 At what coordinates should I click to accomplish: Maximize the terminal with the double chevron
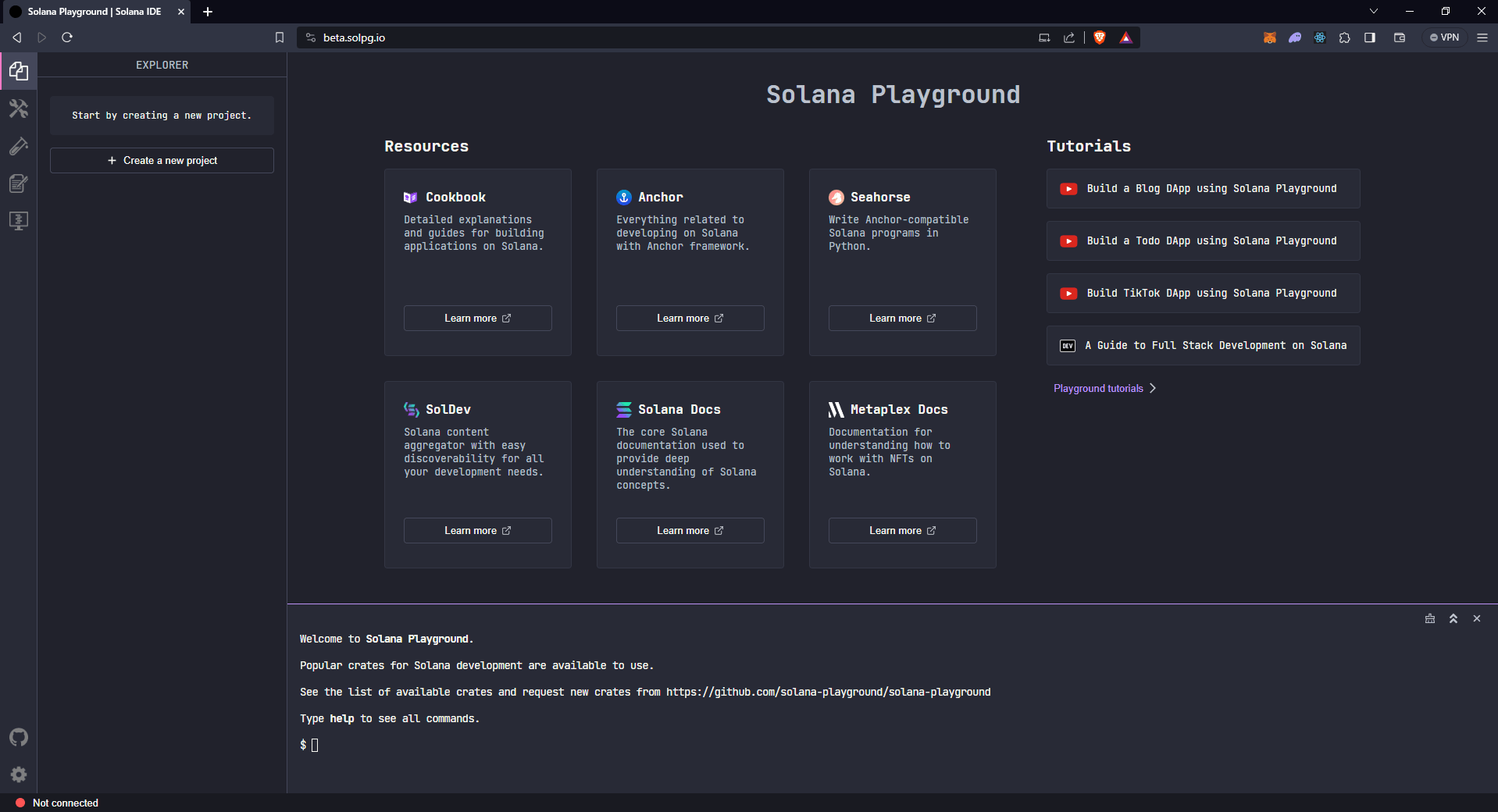point(1453,618)
